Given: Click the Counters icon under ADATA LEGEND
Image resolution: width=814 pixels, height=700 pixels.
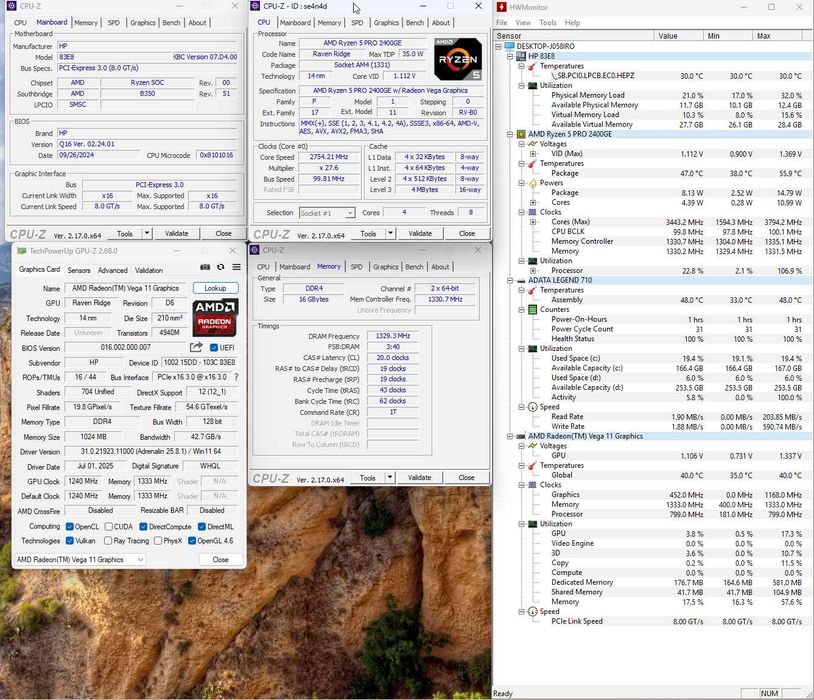Looking at the screenshot, I should coord(533,309).
